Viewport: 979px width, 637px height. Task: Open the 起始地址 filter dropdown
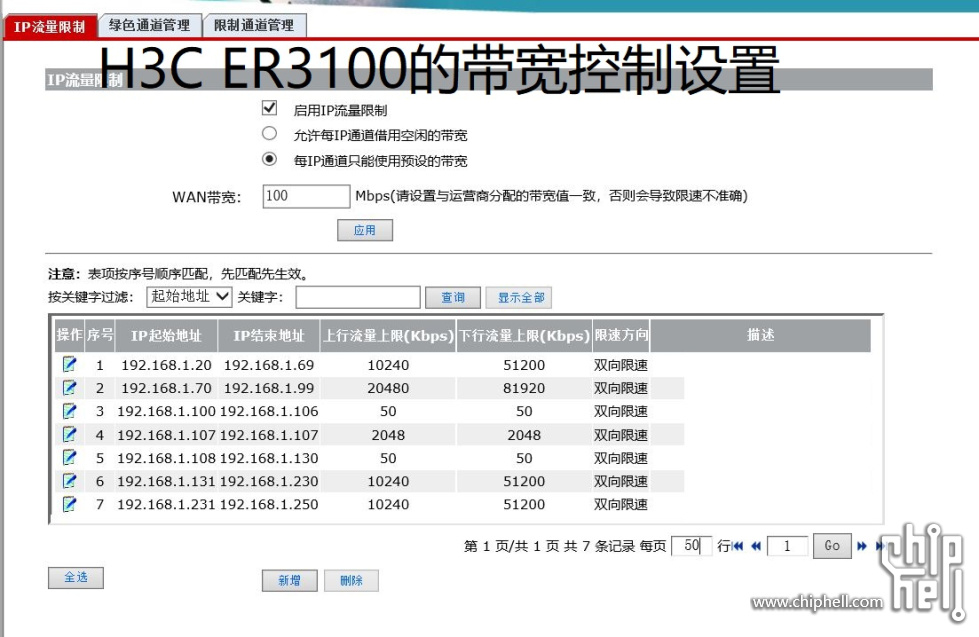click(189, 297)
